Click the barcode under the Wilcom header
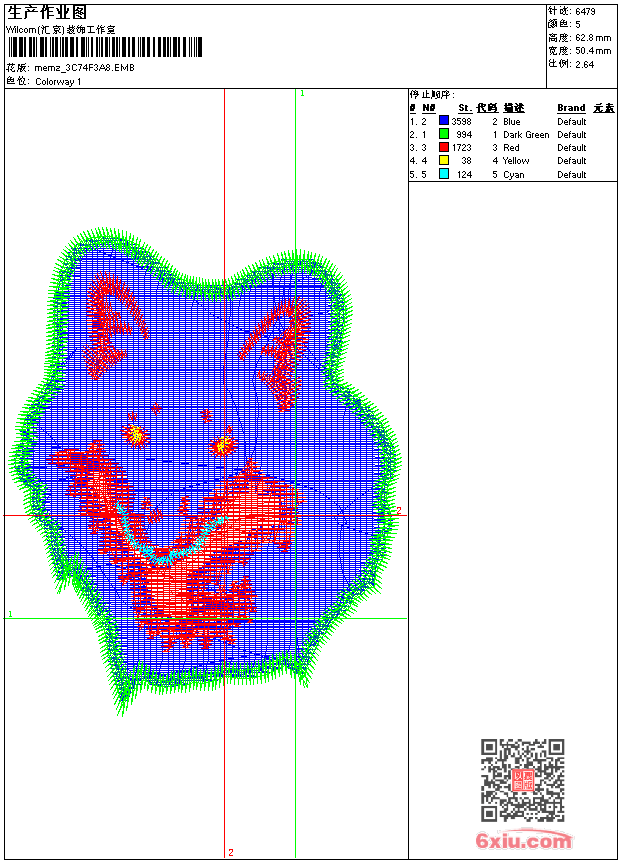Image resolution: width=620 pixels, height=860 pixels. pyautogui.click(x=105, y=47)
